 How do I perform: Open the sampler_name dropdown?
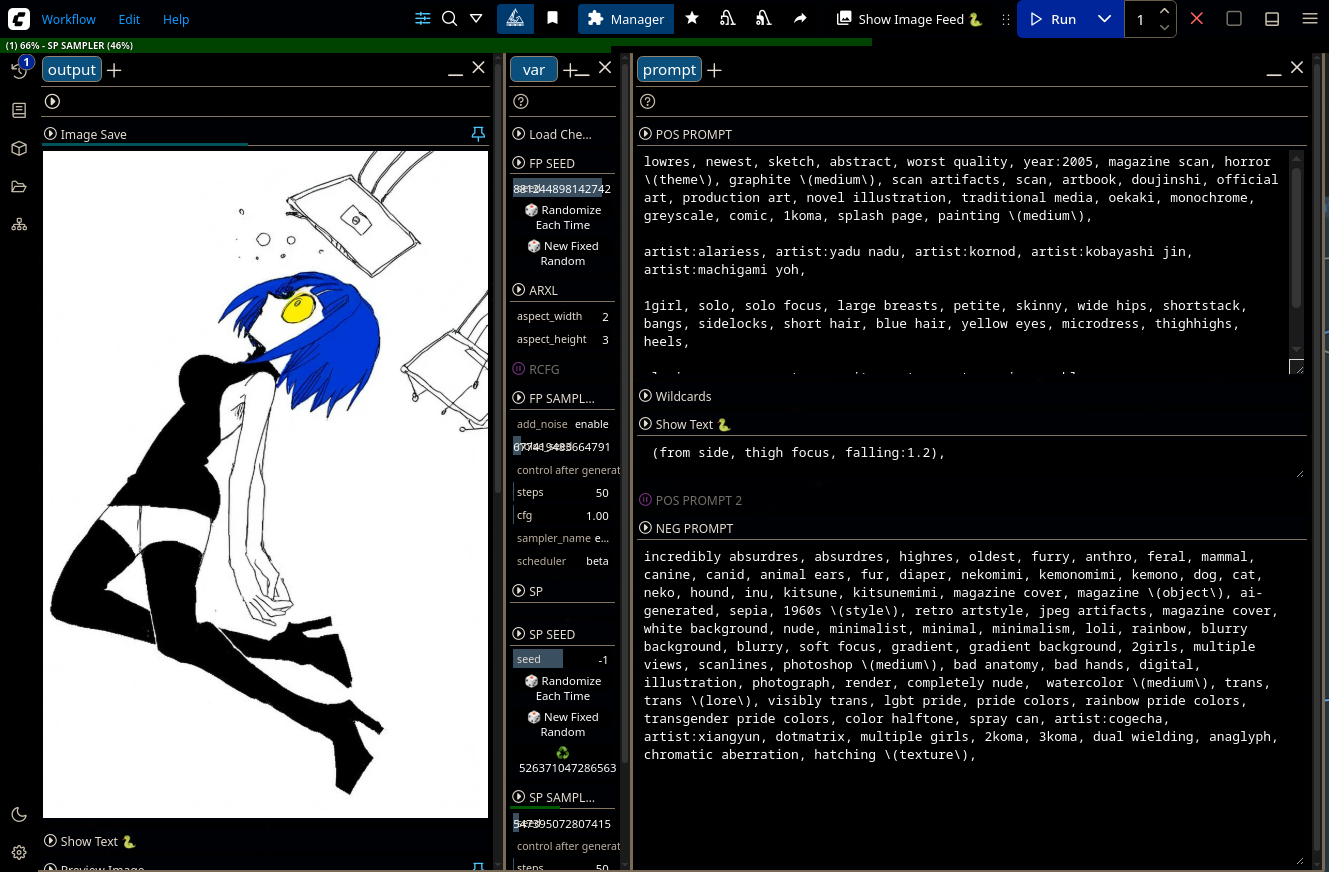(562, 538)
